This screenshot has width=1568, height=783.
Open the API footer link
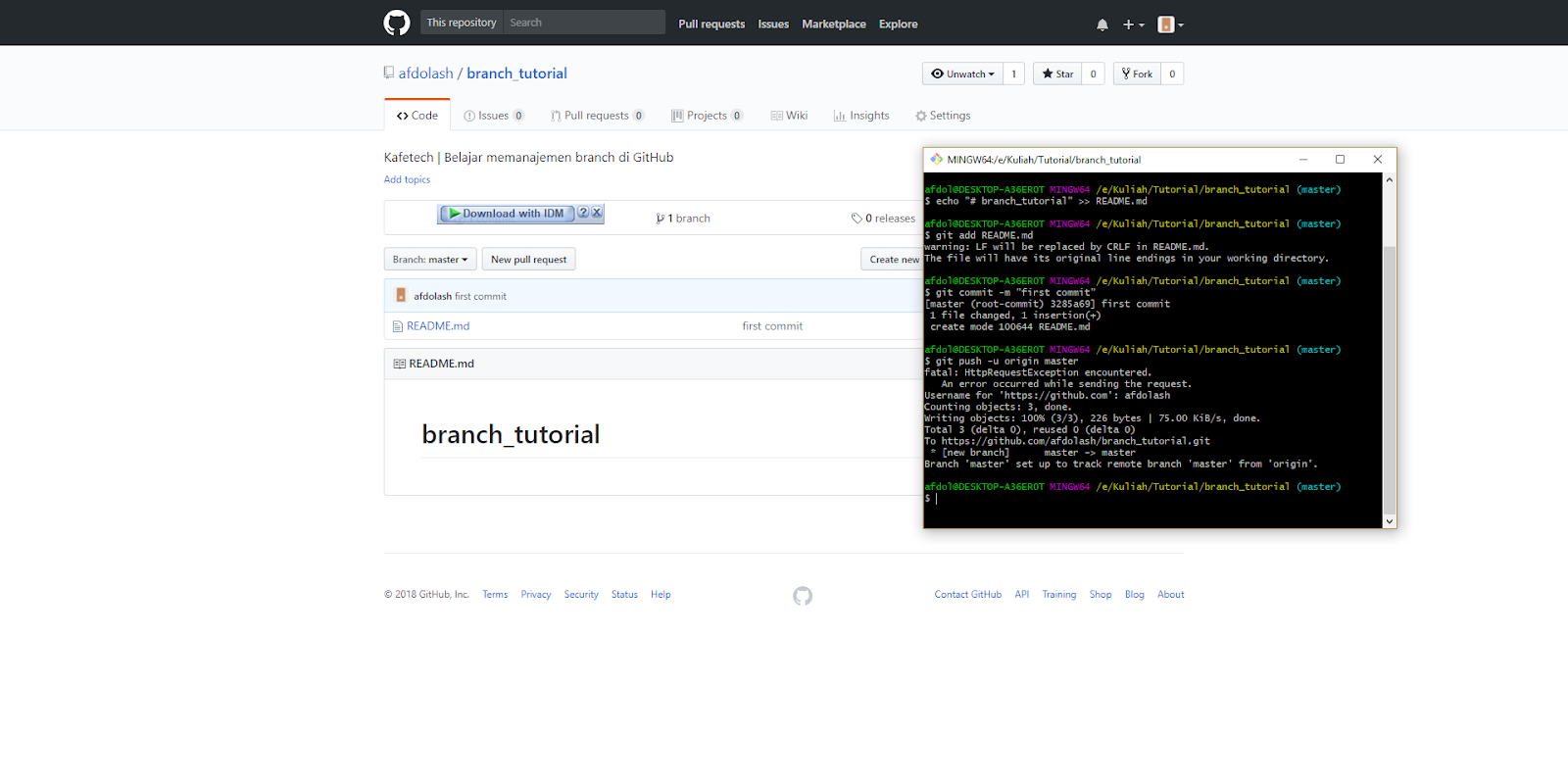[1022, 595]
